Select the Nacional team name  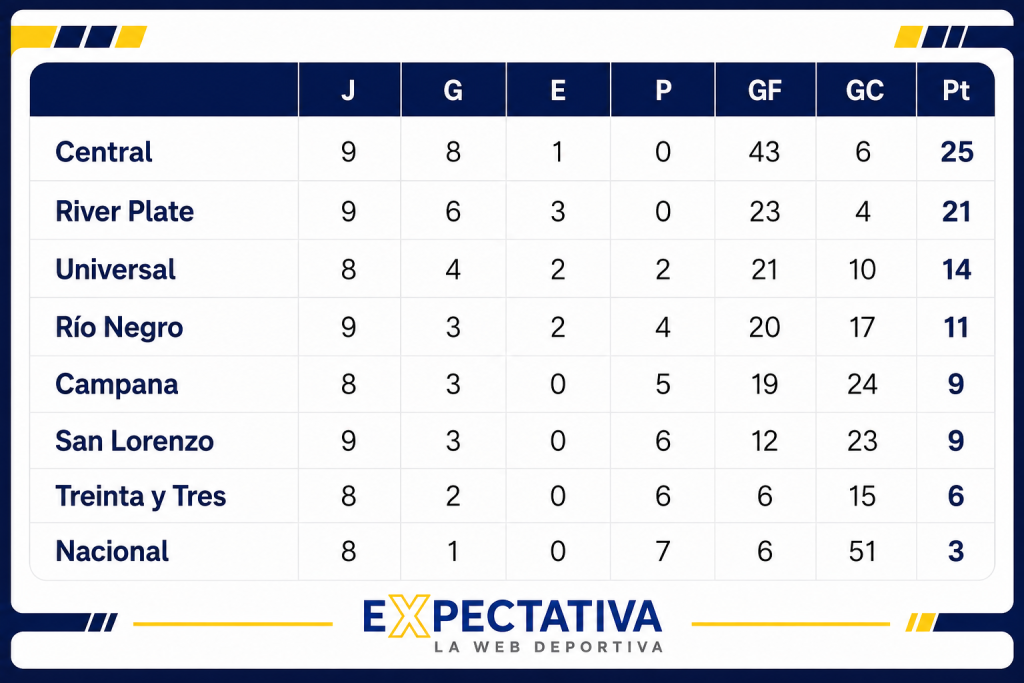112,551
